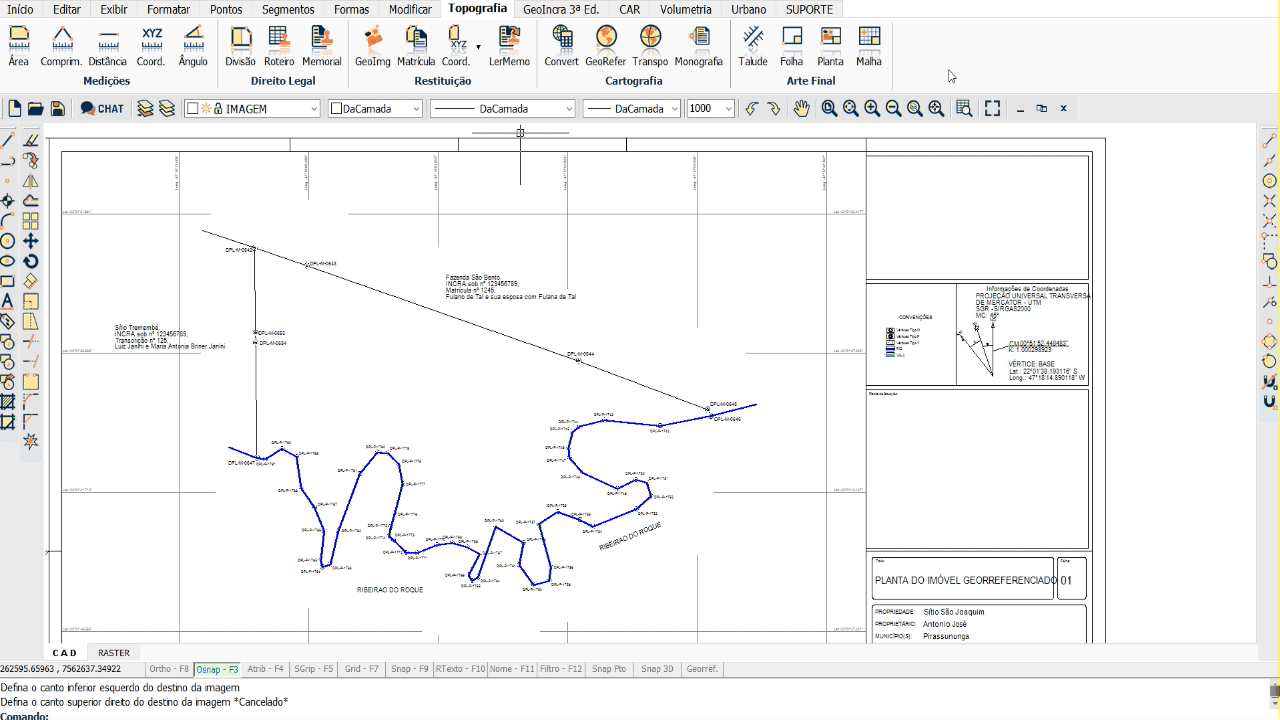Enable Grid - F7 display
This screenshot has height=720, width=1280.
[362, 669]
